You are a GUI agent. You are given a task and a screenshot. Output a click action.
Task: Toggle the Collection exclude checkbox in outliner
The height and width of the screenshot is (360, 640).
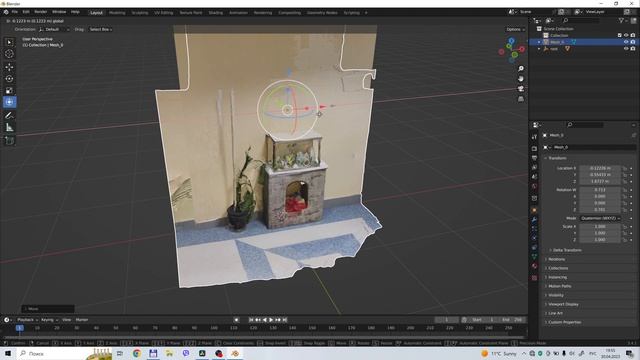pyautogui.click(x=619, y=36)
